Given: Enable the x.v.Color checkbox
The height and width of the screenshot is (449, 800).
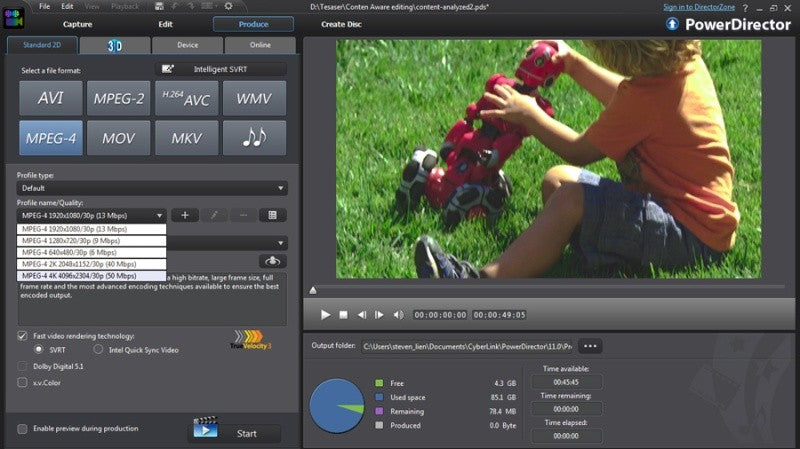Looking at the screenshot, I should 22,382.
